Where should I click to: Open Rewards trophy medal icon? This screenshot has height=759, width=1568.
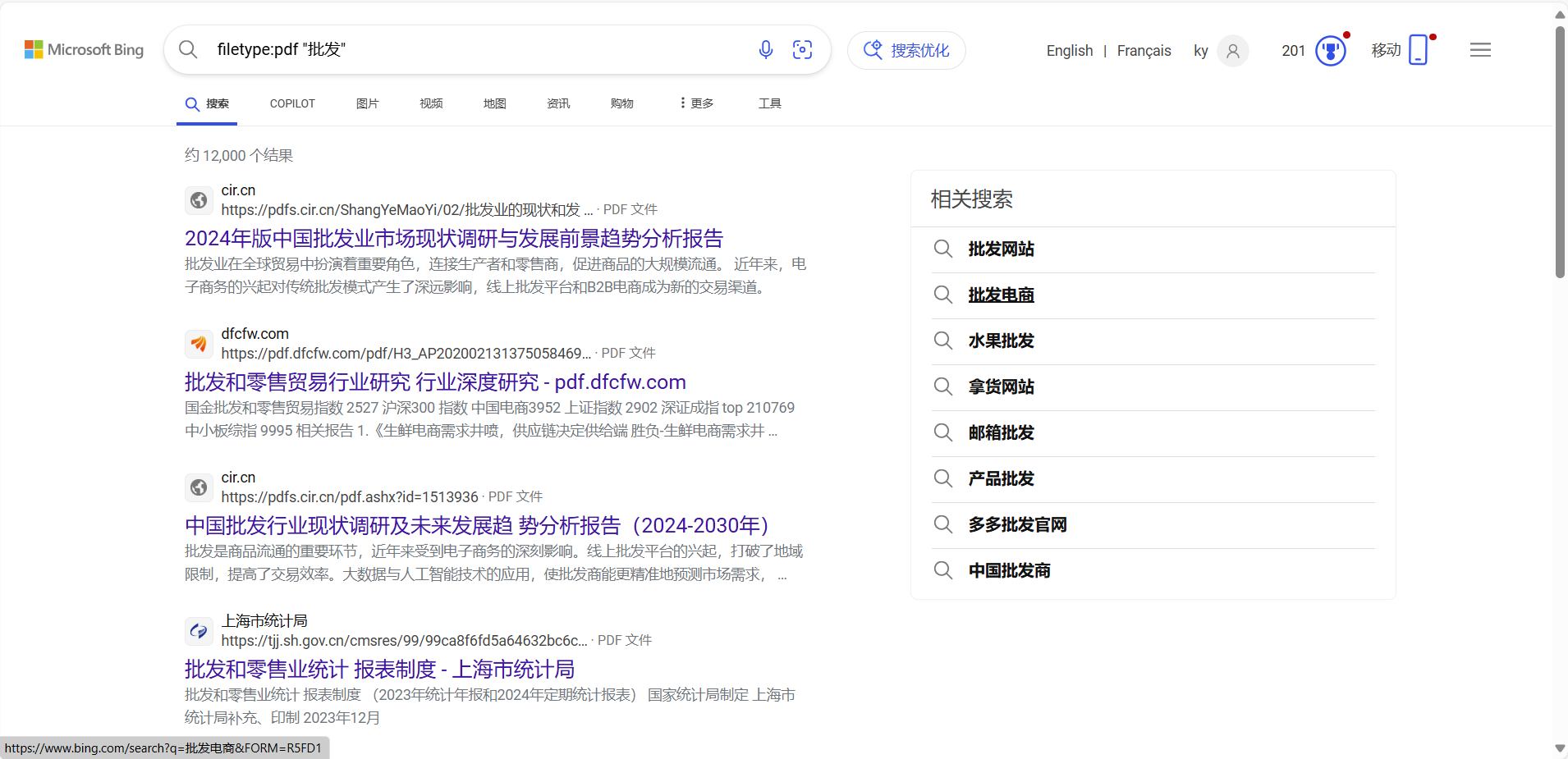[x=1331, y=51]
